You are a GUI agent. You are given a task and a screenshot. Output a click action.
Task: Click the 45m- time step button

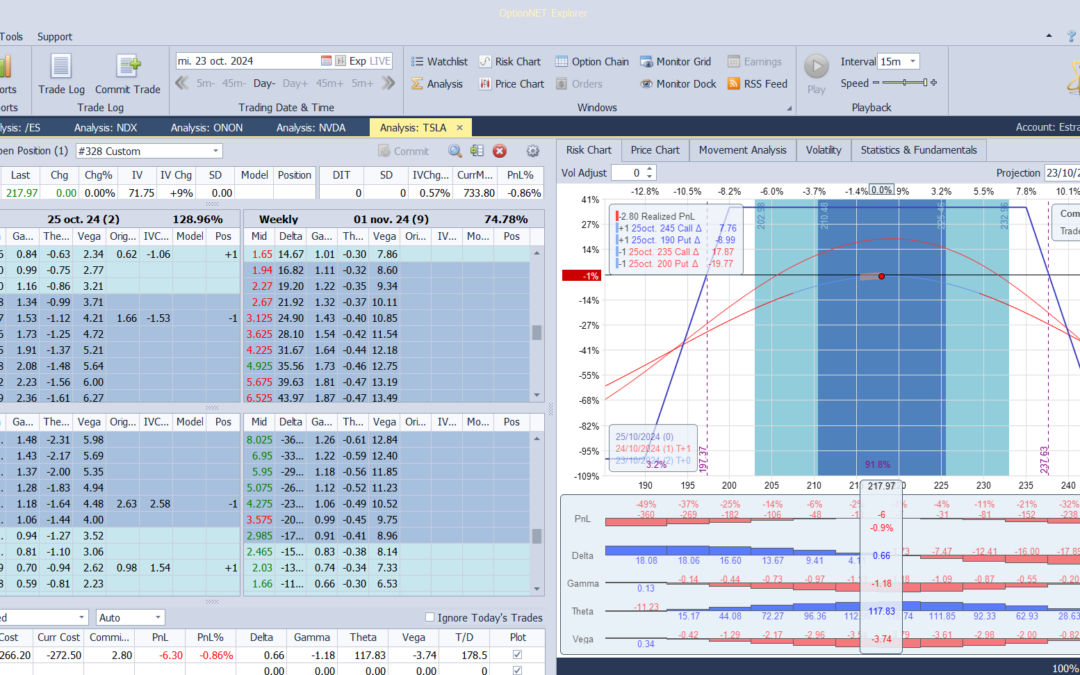[x=234, y=83]
